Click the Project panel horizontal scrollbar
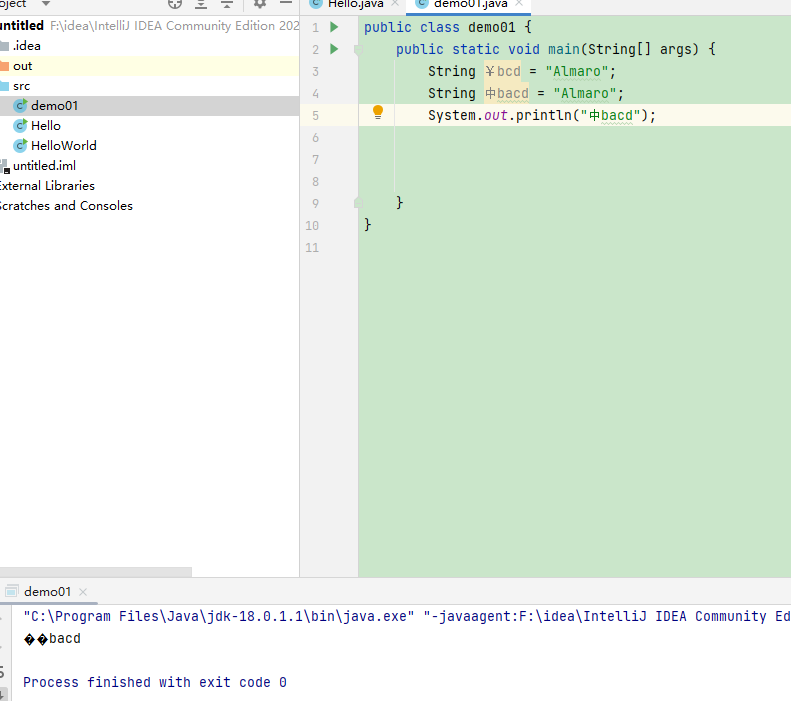The width and height of the screenshot is (791, 701). (x=96, y=572)
